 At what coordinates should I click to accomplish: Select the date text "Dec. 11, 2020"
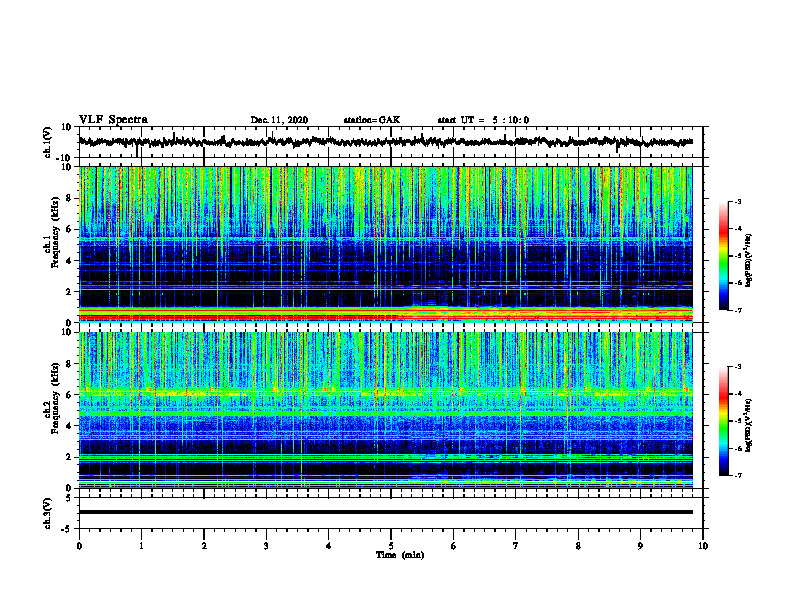click(279, 120)
